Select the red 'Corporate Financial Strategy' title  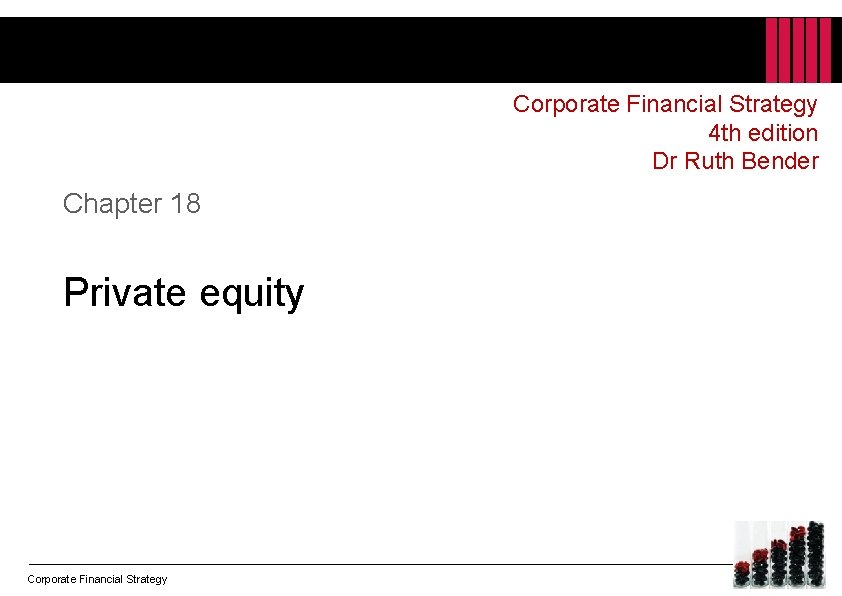665,104
